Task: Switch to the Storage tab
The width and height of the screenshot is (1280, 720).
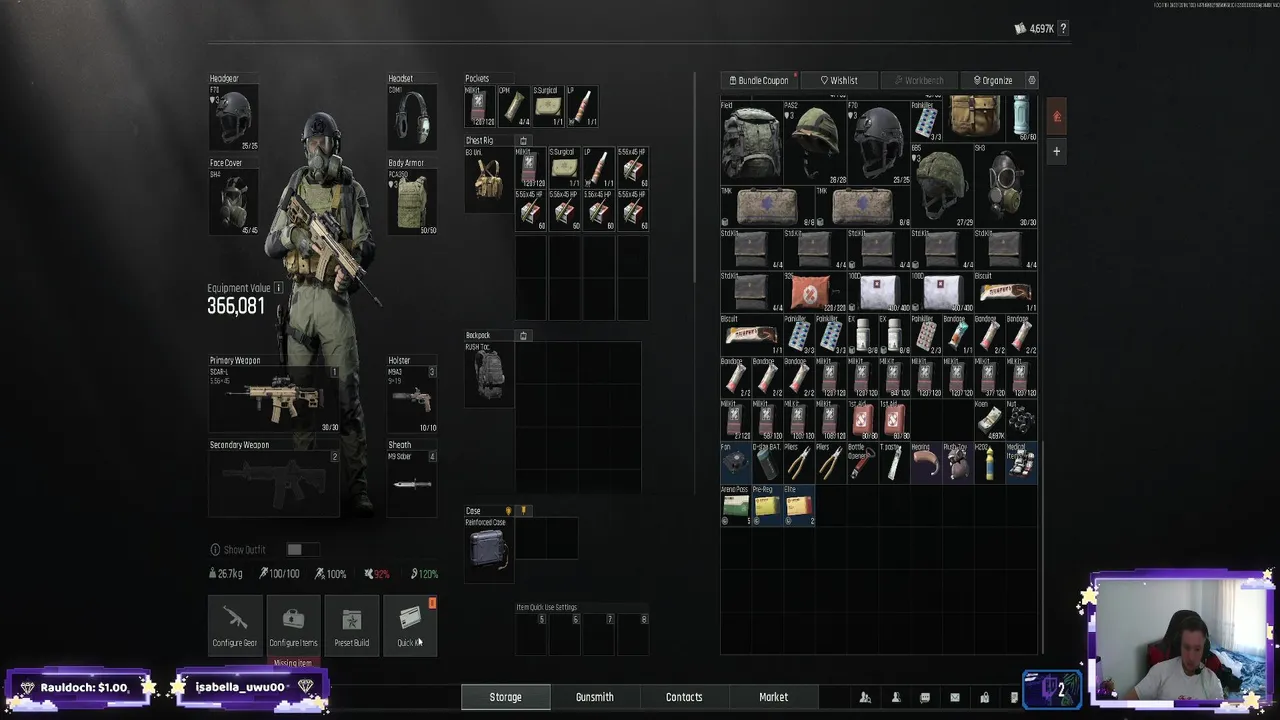Action: point(505,697)
